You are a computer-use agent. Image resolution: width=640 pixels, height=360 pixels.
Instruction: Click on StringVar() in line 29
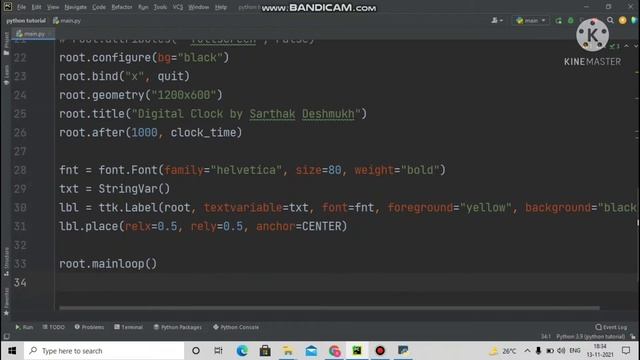134,189
